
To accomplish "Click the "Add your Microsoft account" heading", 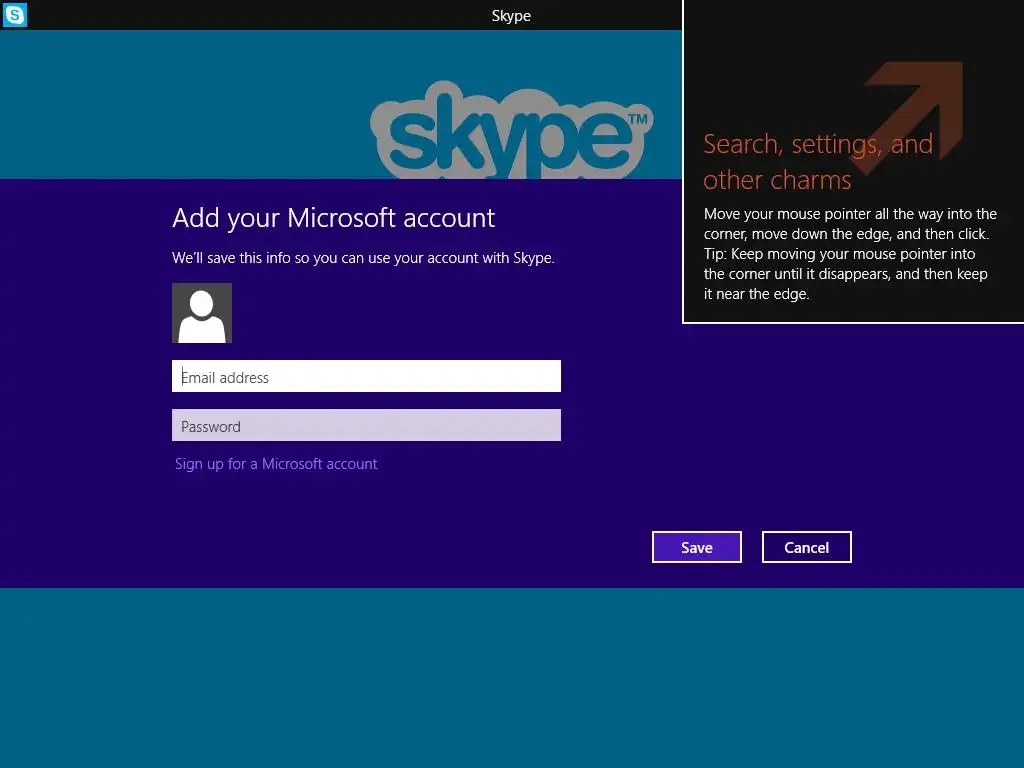I will coord(334,217).
